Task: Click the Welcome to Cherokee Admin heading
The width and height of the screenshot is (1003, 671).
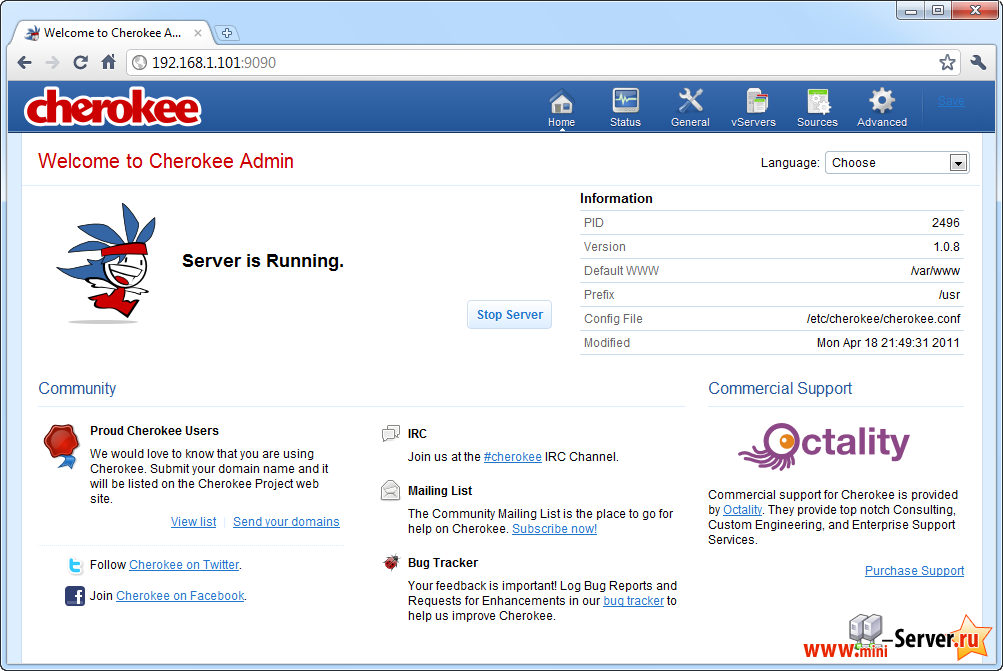Action: (166, 161)
